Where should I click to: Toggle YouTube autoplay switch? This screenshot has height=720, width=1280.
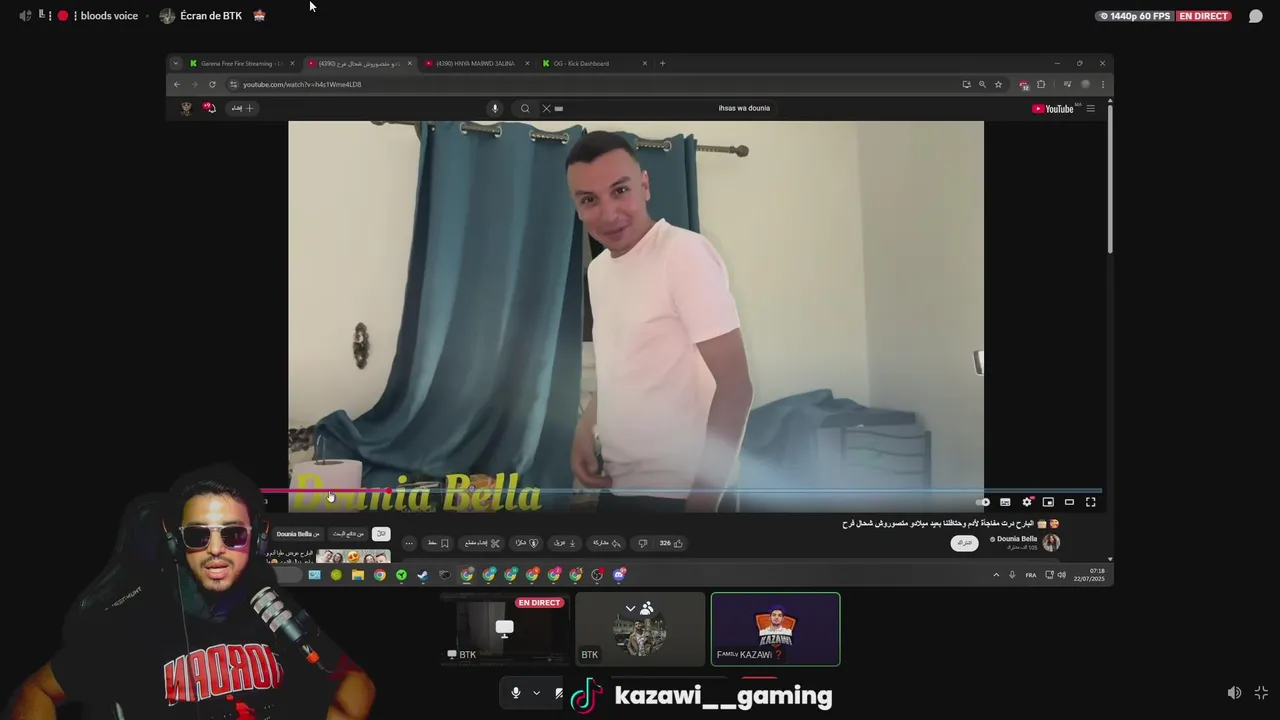[984, 502]
